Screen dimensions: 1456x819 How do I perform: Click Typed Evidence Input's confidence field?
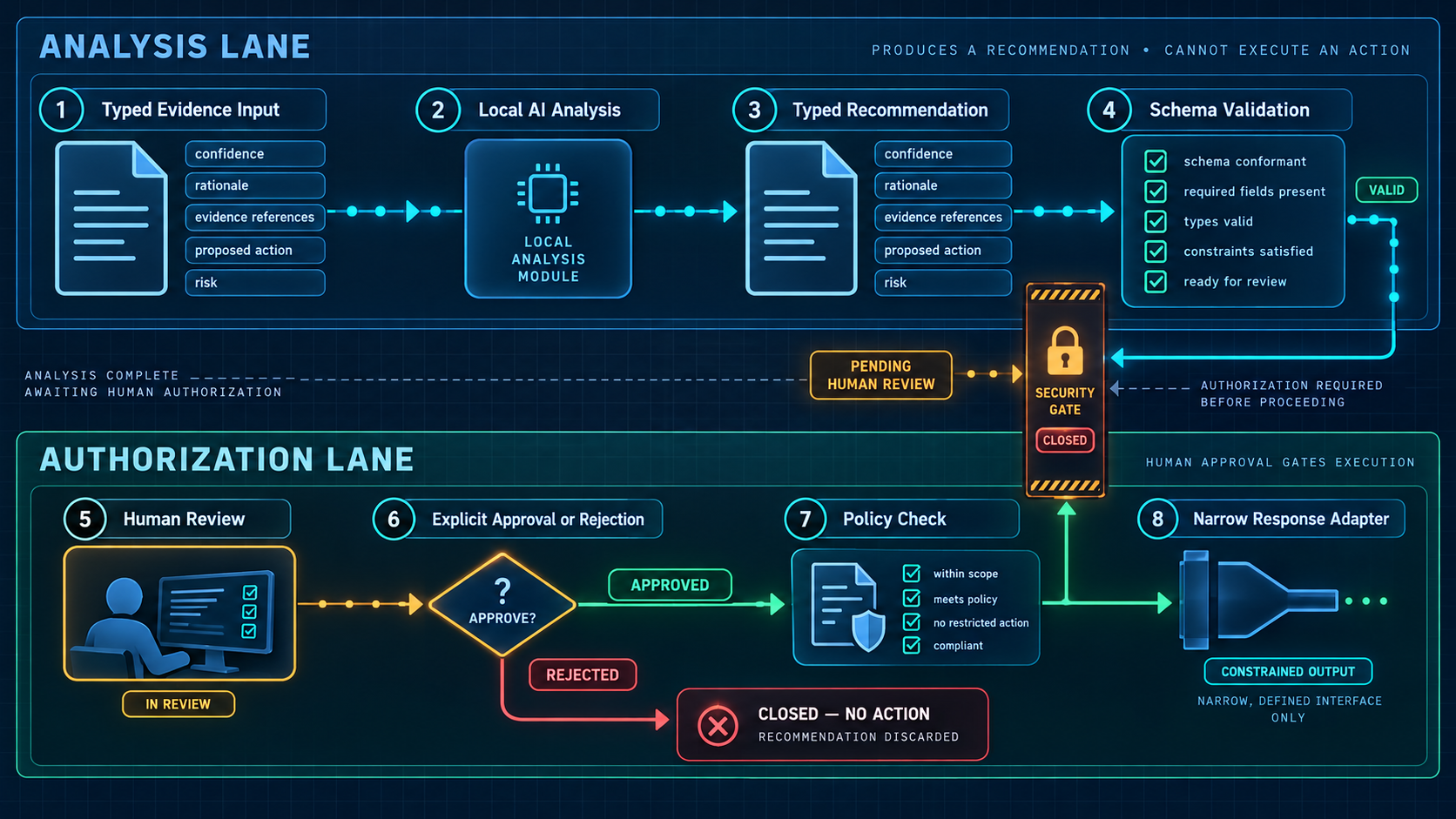coord(255,154)
